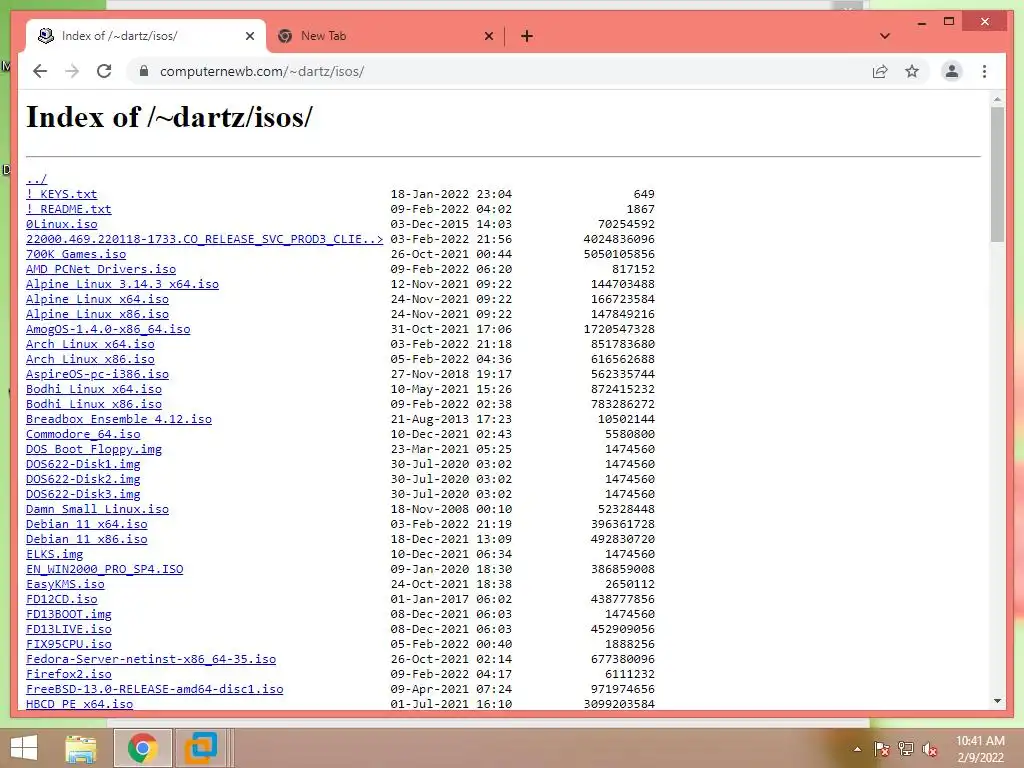The image size is (1024, 768).
Task: Click the muted volume tray icon
Action: [x=929, y=749]
